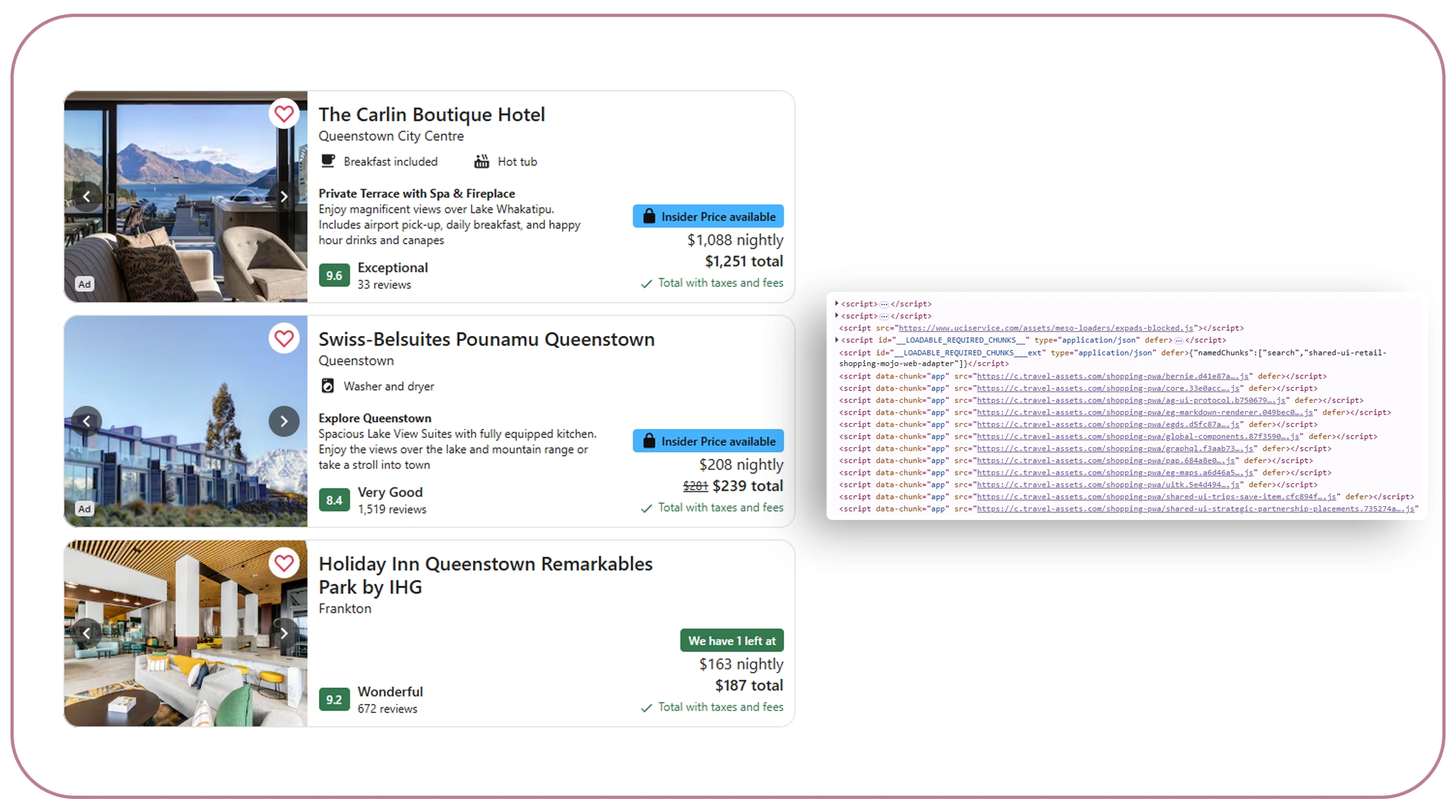Click lock icon on Swiss-Belsuites Insider Price badge
The height and width of the screenshot is (812, 1456).
[650, 441]
